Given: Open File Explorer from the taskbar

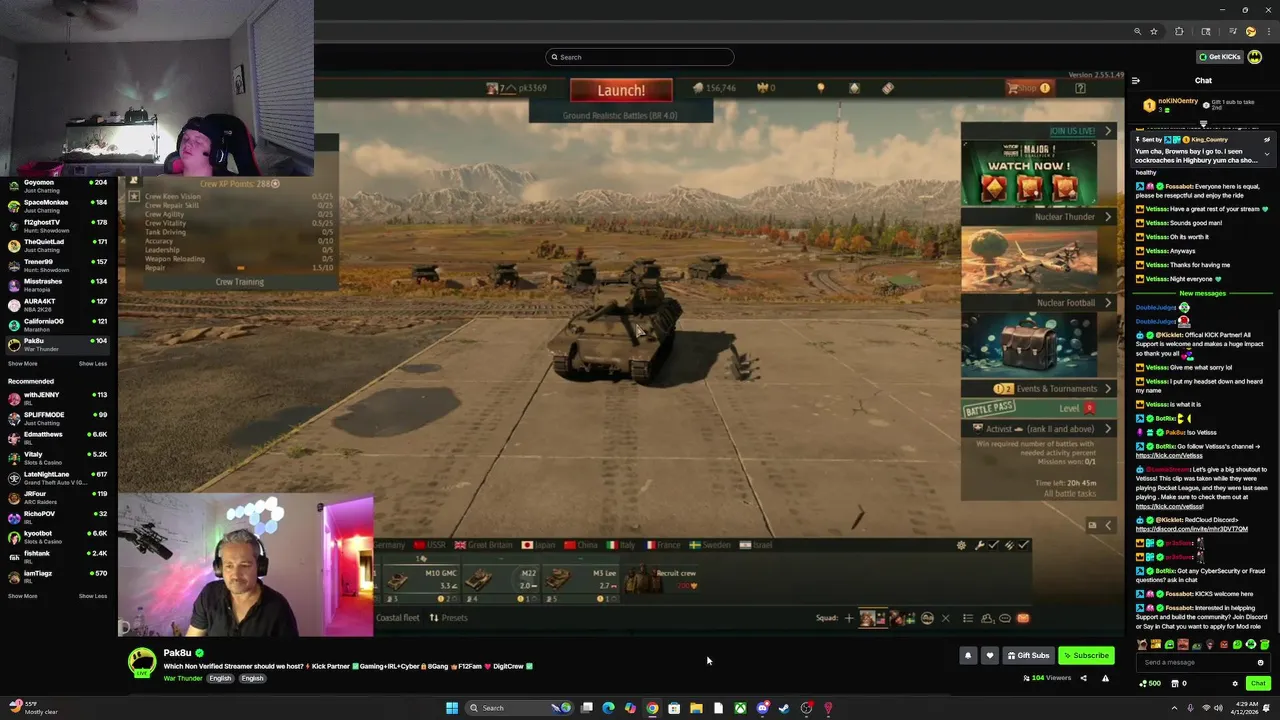Looking at the screenshot, I should pyautogui.click(x=696, y=708).
